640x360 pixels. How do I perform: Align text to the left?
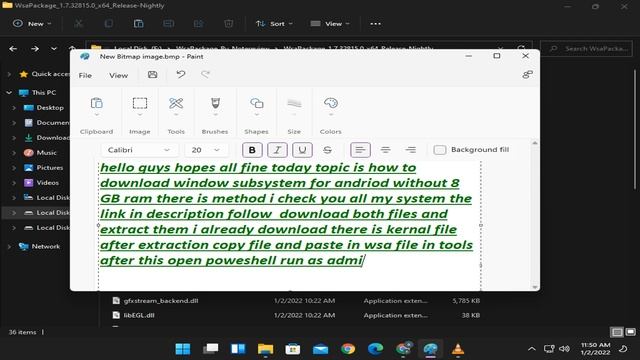360,150
